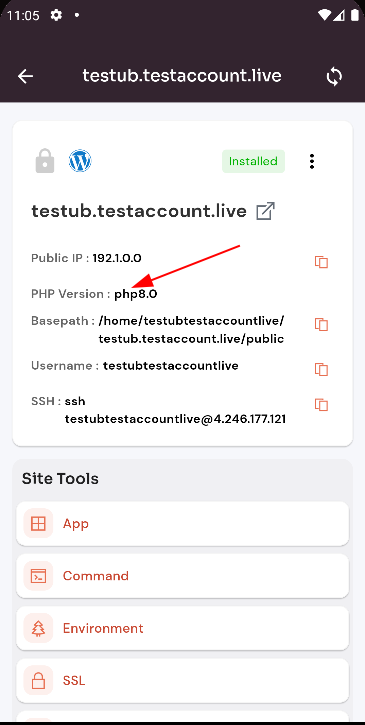Open the App site tool
The height and width of the screenshot is (725, 365).
(182, 524)
